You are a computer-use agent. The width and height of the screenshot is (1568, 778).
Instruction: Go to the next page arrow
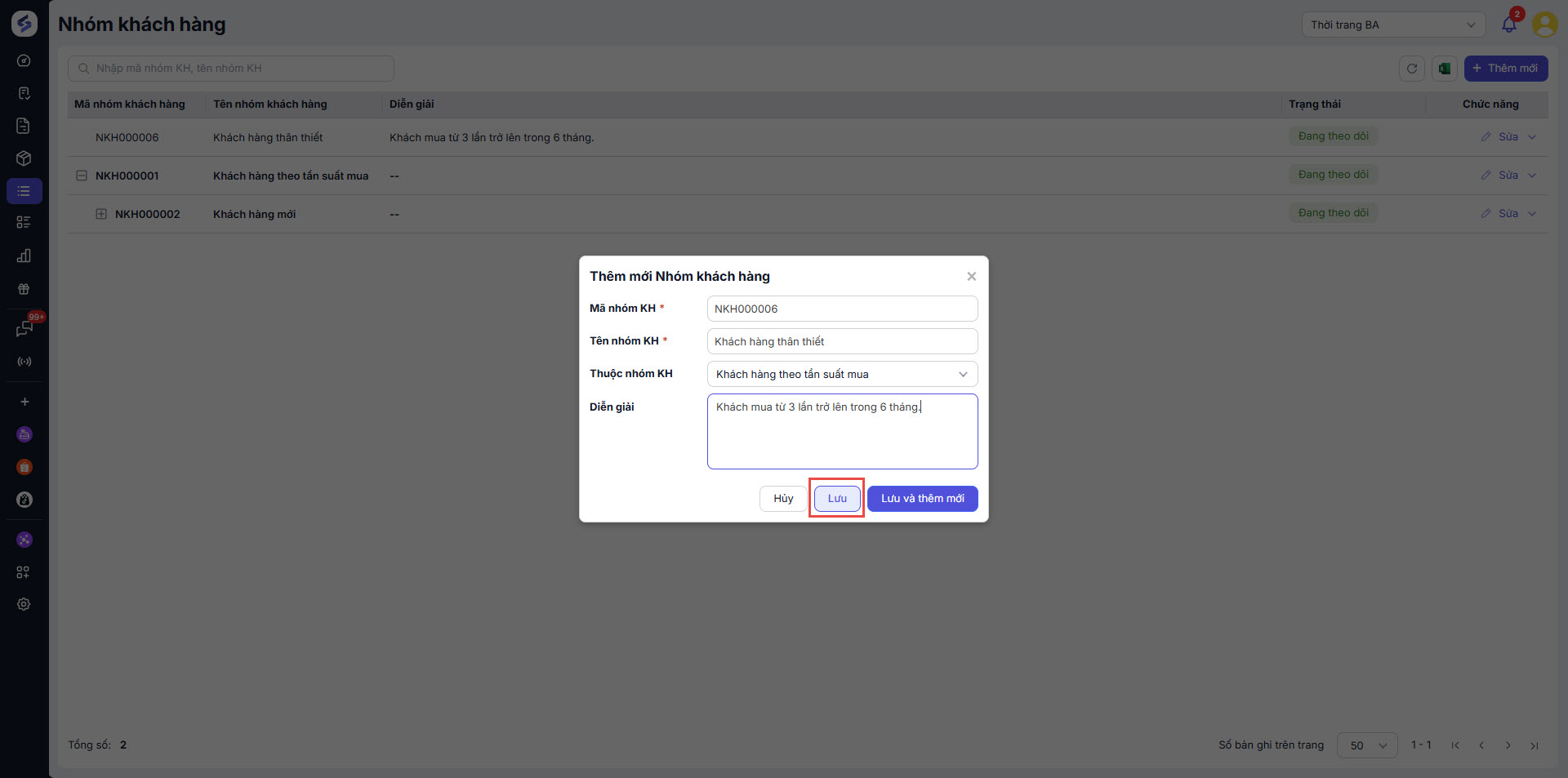click(1508, 745)
